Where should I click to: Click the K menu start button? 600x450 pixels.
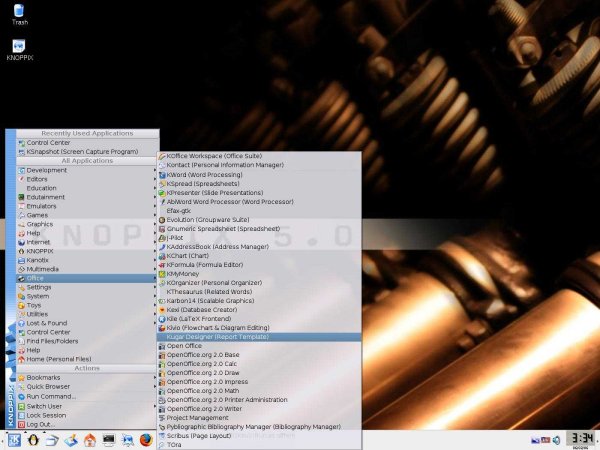click(x=13, y=439)
